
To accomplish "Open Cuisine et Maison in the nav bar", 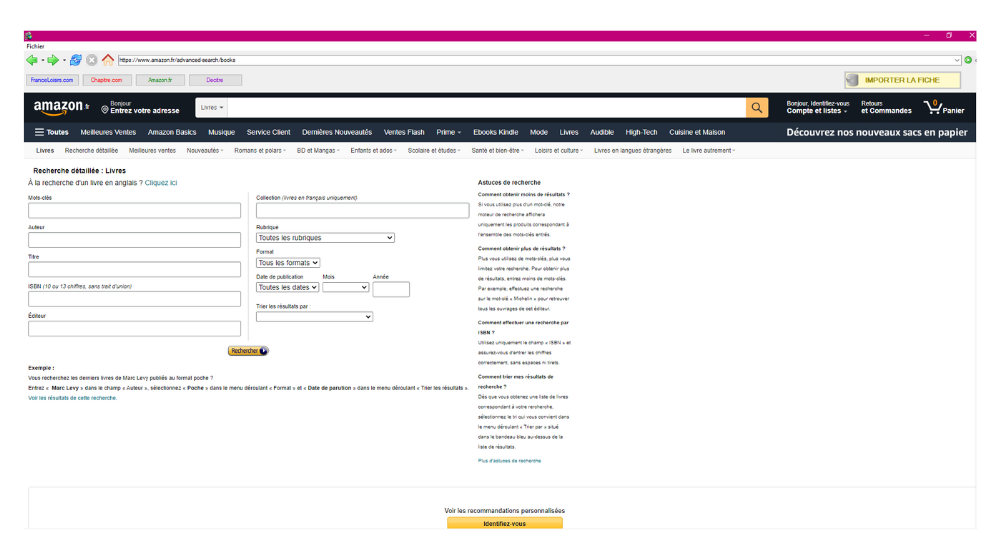I will pyautogui.click(x=697, y=132).
